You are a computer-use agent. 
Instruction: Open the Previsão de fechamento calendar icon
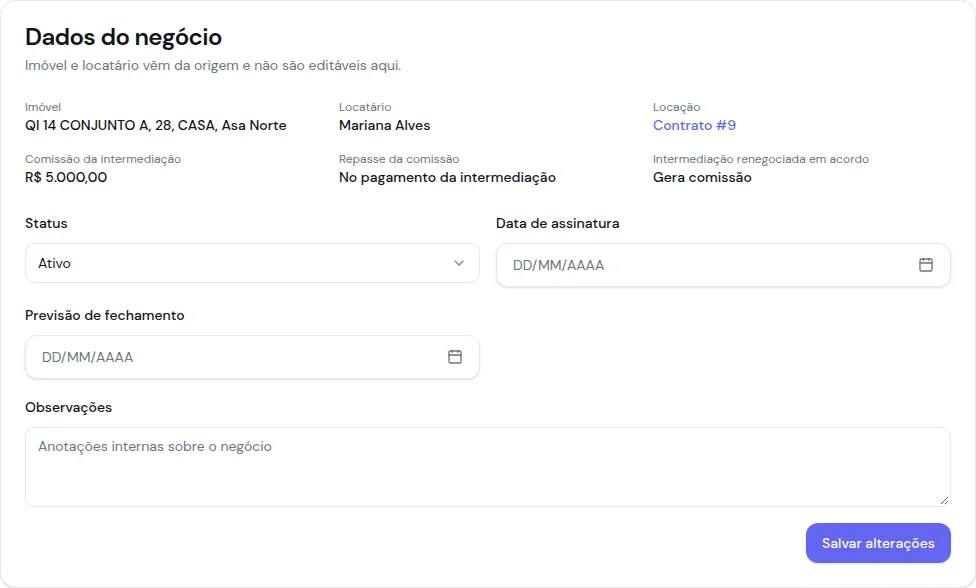[455, 357]
